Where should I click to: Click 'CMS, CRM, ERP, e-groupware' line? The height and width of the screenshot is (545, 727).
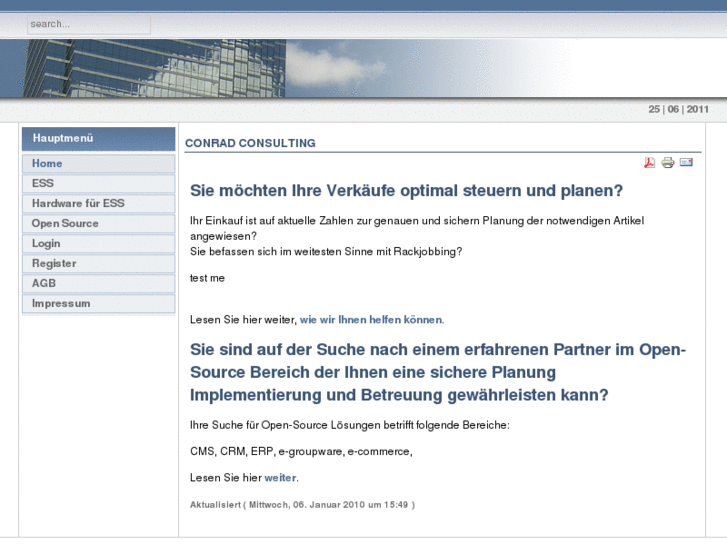pos(301,452)
